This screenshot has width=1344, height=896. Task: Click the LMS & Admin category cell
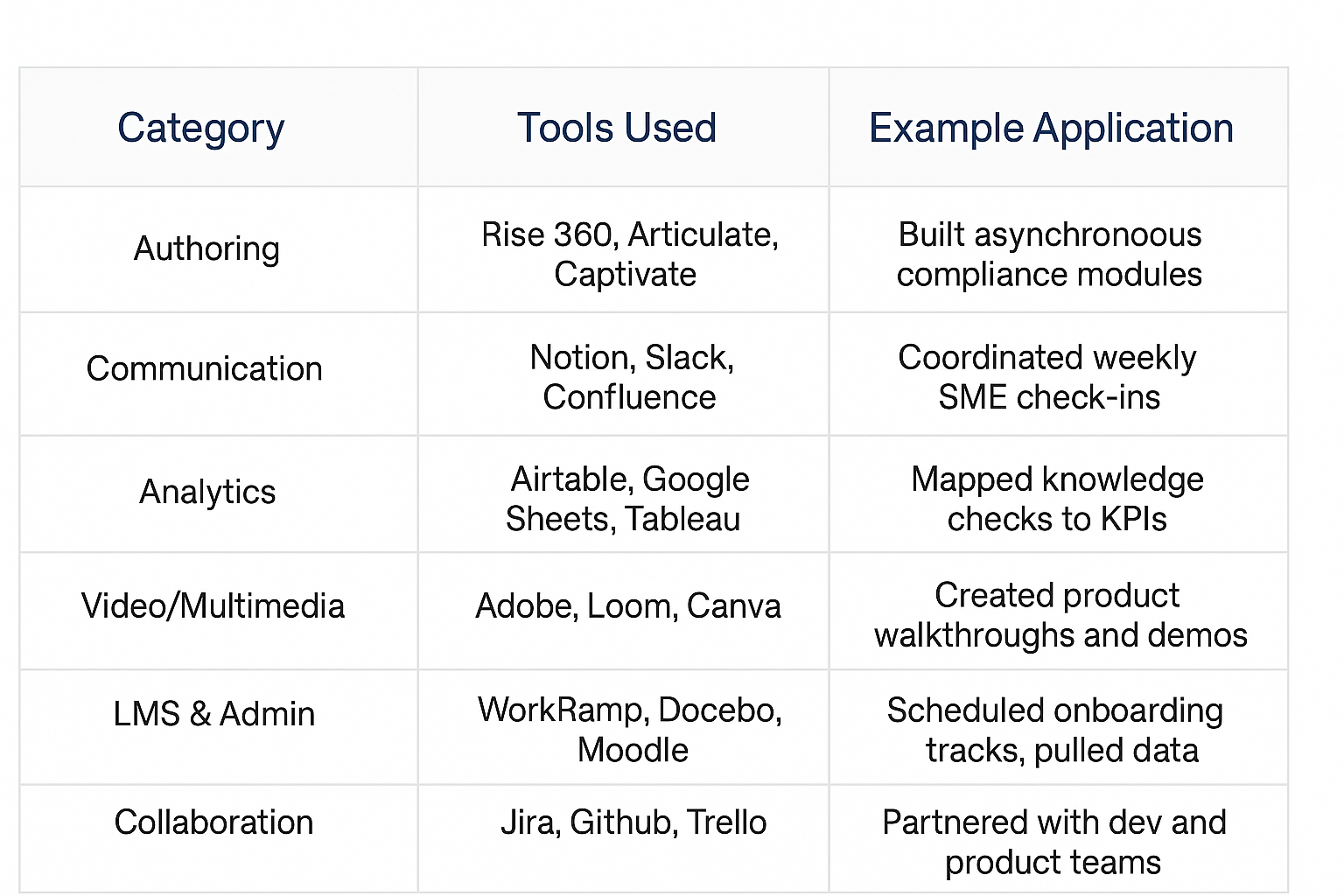(x=219, y=727)
